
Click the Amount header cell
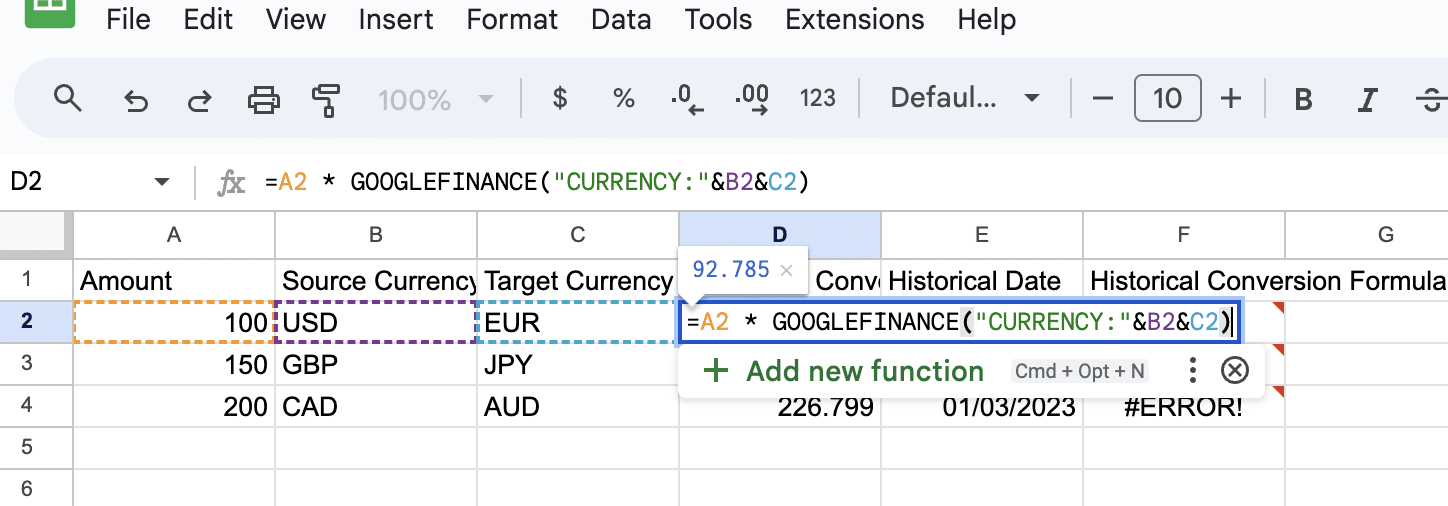174,281
